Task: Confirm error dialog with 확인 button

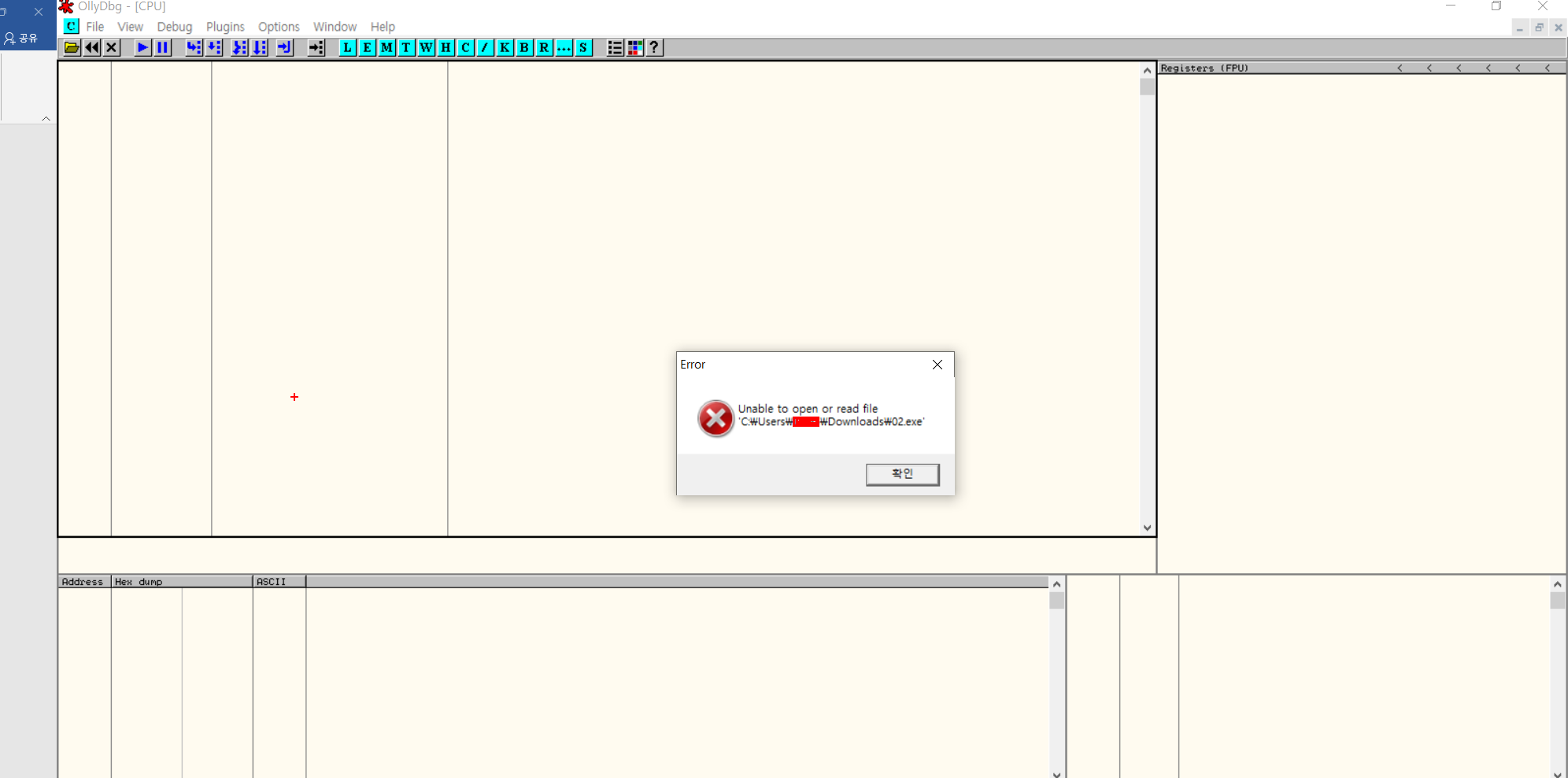Action: point(902,474)
